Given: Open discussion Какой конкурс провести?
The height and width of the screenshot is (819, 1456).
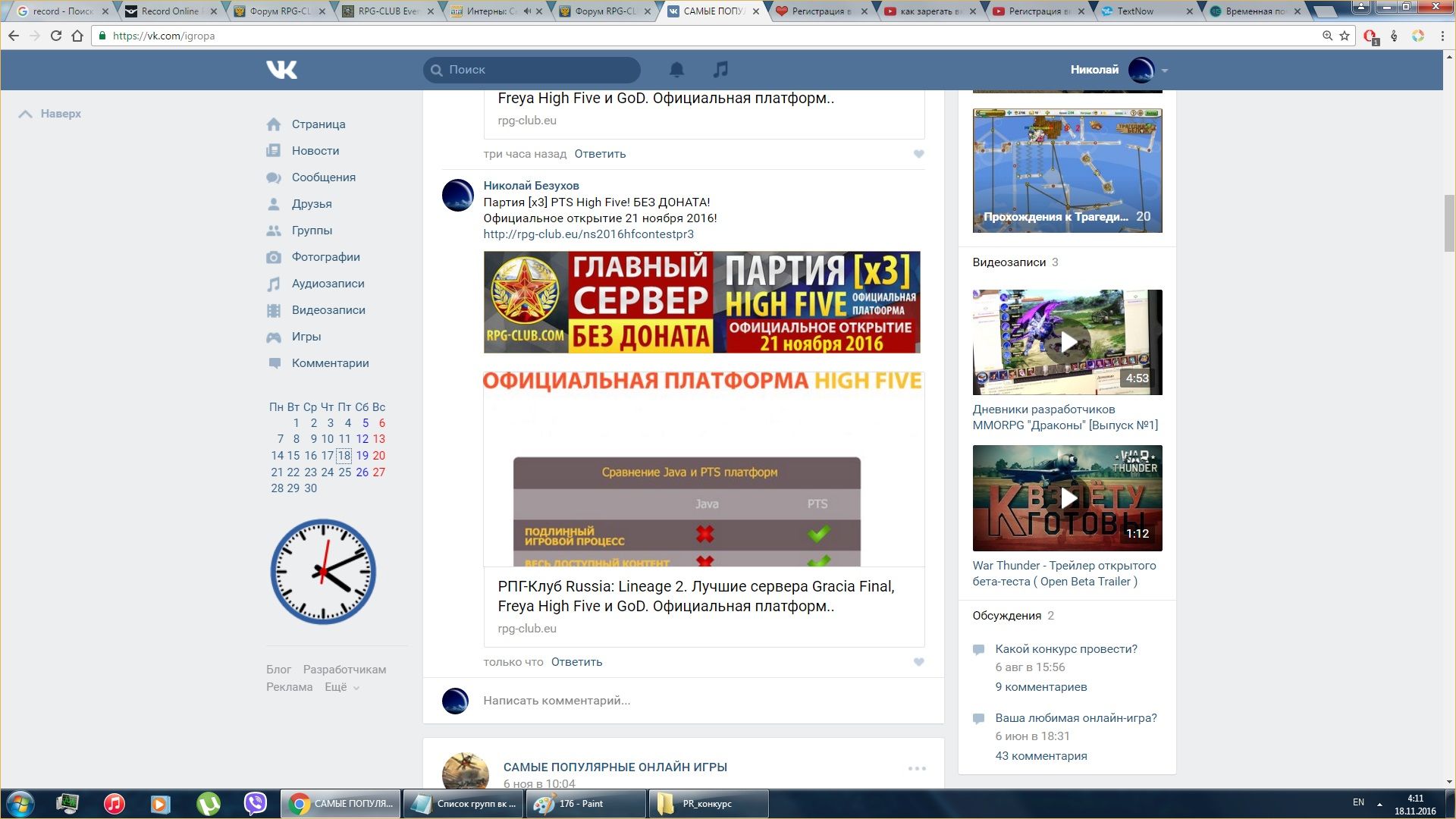Looking at the screenshot, I should [1066, 649].
